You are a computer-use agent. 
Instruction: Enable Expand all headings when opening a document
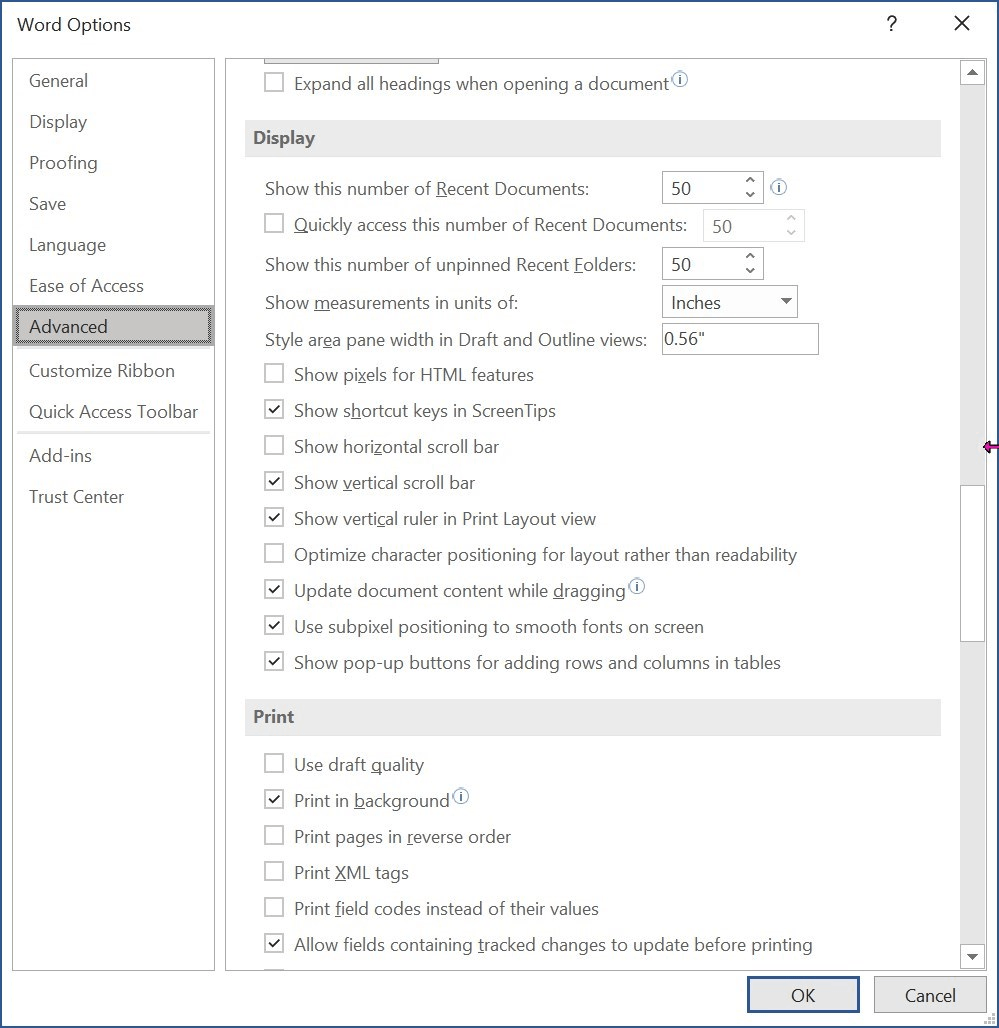click(x=274, y=83)
